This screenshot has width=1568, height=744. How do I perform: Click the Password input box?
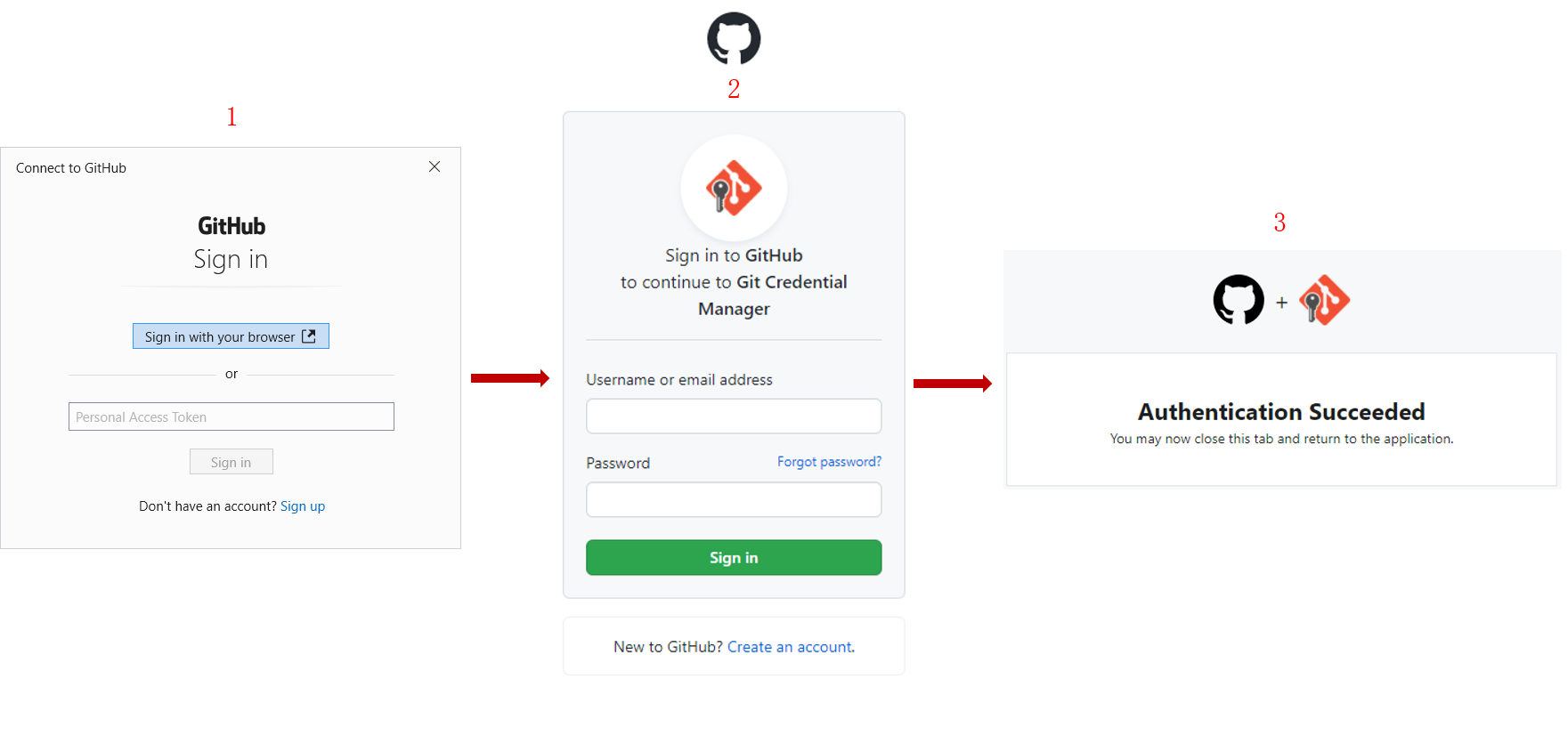[733, 499]
